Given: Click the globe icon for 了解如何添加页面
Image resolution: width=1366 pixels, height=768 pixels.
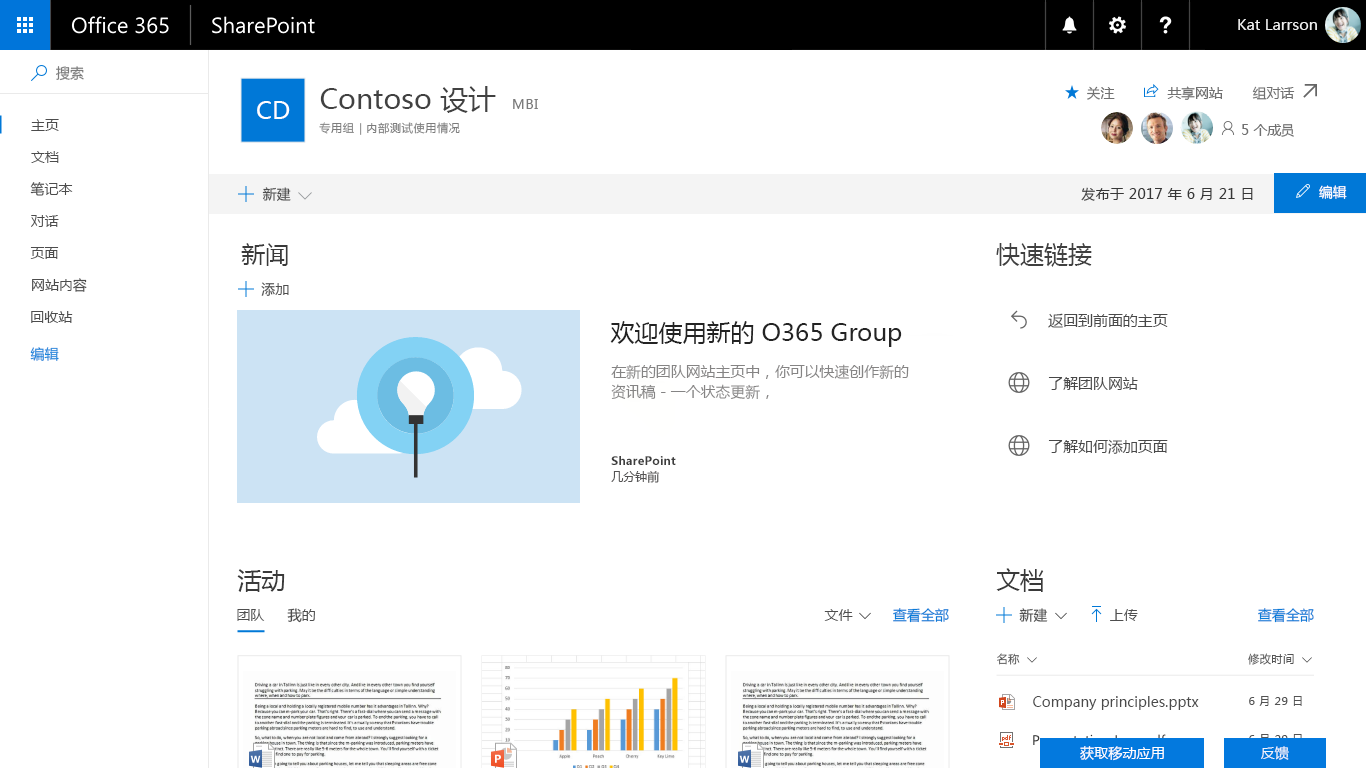Looking at the screenshot, I should [x=1019, y=446].
